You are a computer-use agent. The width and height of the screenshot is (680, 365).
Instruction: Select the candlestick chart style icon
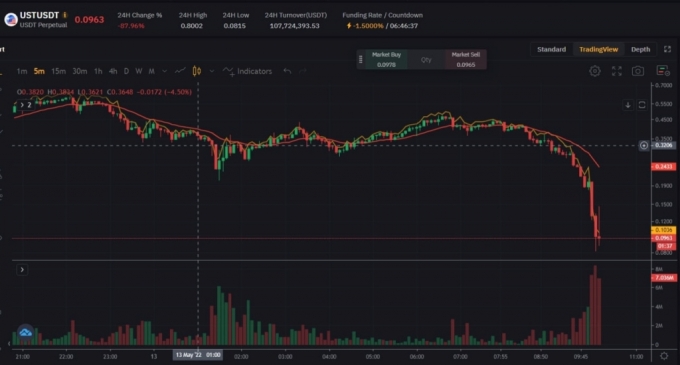pyautogui.click(x=196, y=71)
